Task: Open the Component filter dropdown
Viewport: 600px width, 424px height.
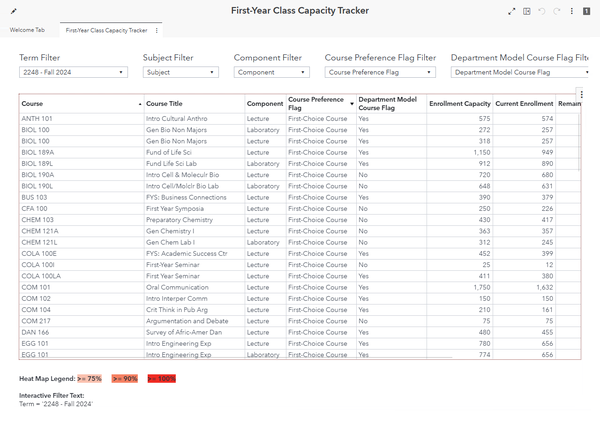Action: pos(272,72)
